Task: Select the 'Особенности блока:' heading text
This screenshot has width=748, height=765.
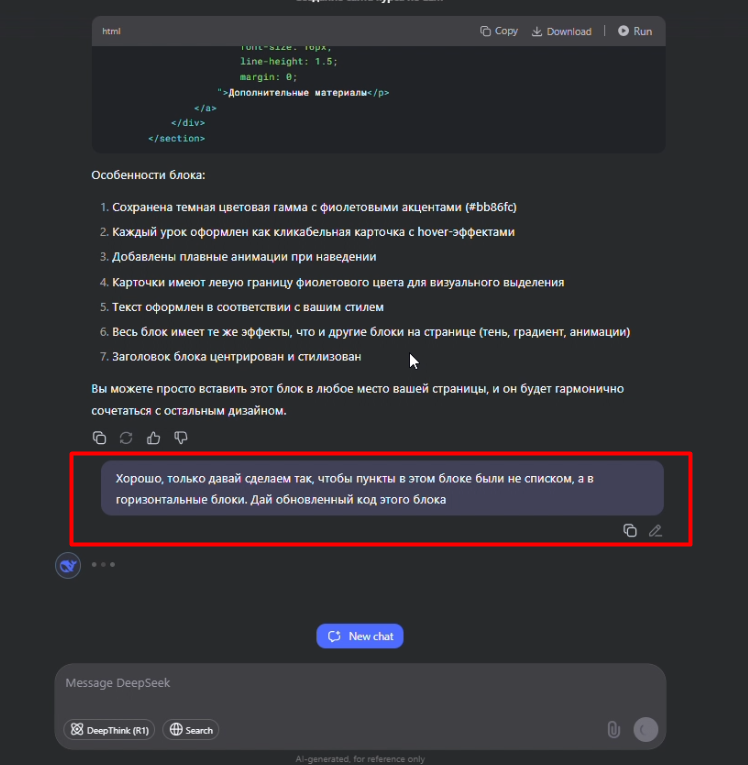Action: (148, 175)
